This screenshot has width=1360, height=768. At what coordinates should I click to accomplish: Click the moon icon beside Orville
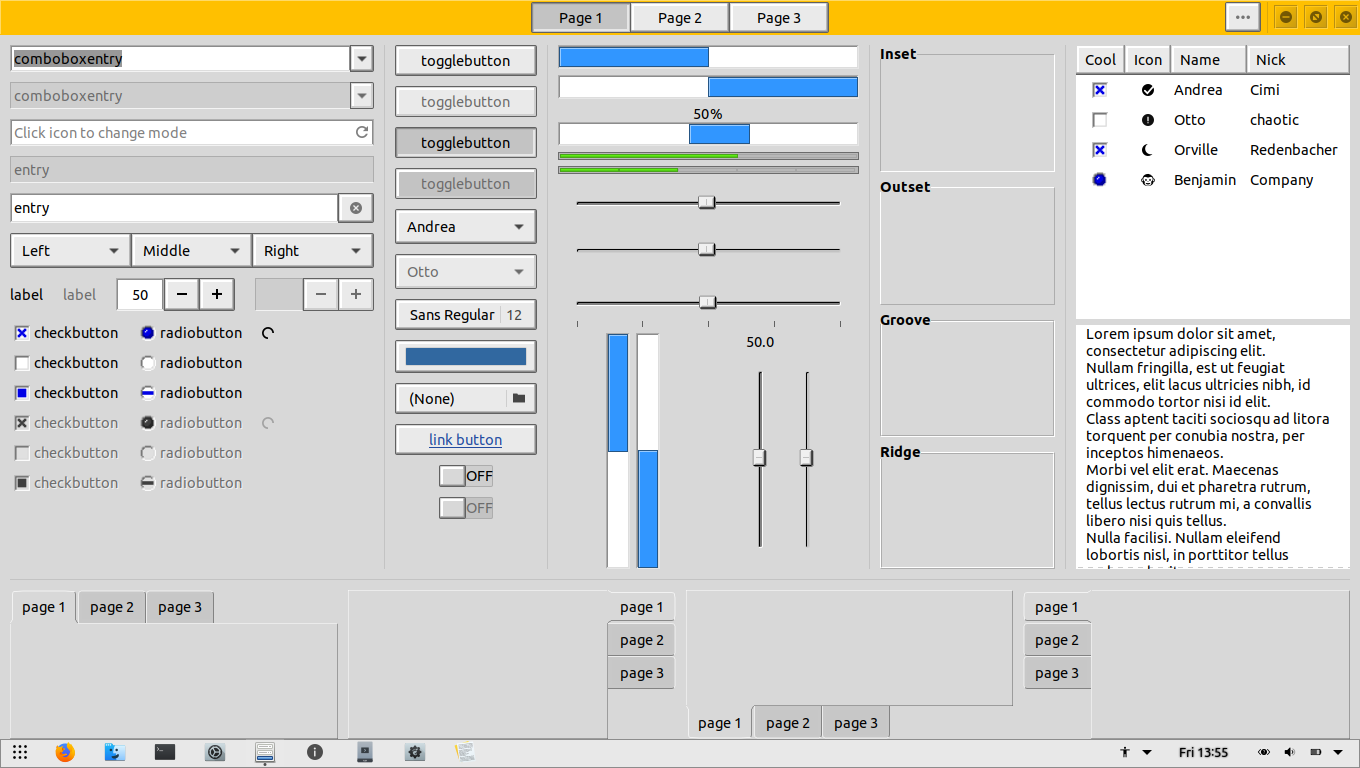[x=1146, y=149]
